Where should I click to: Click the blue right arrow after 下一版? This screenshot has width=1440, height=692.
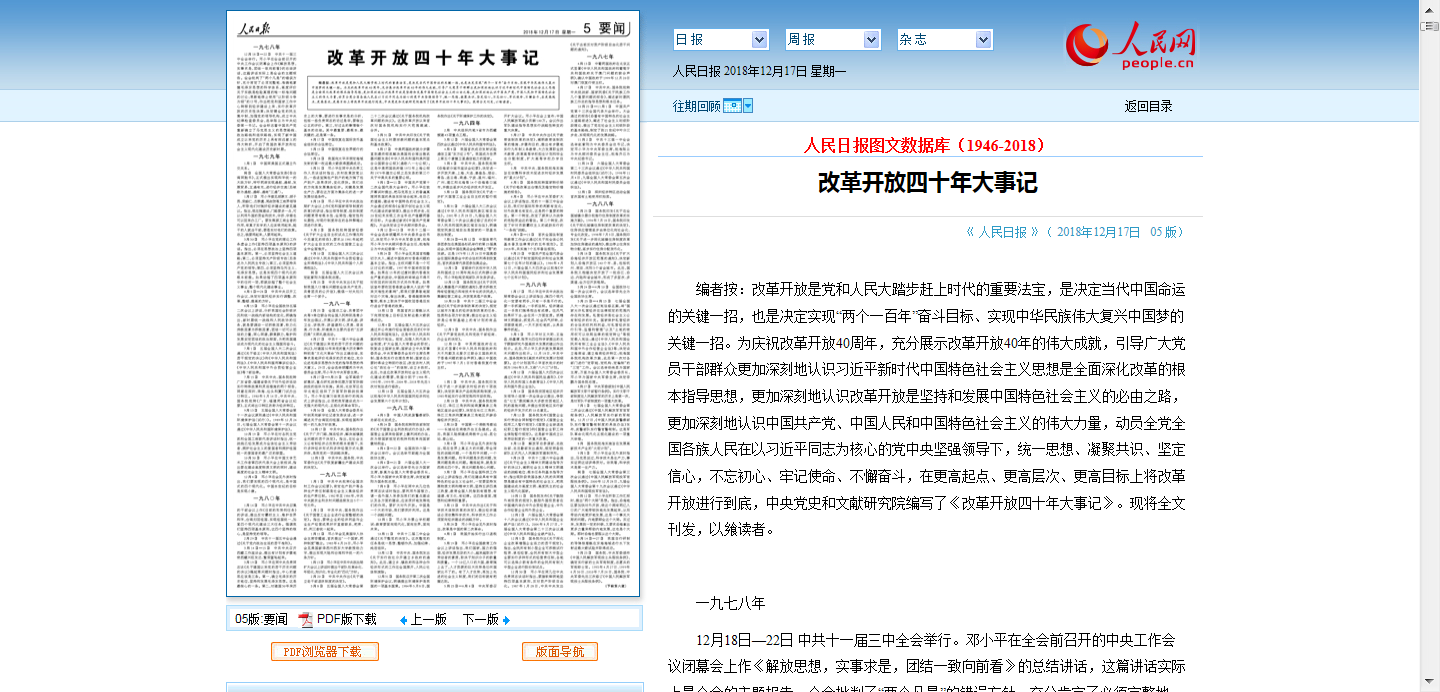click(x=506, y=620)
